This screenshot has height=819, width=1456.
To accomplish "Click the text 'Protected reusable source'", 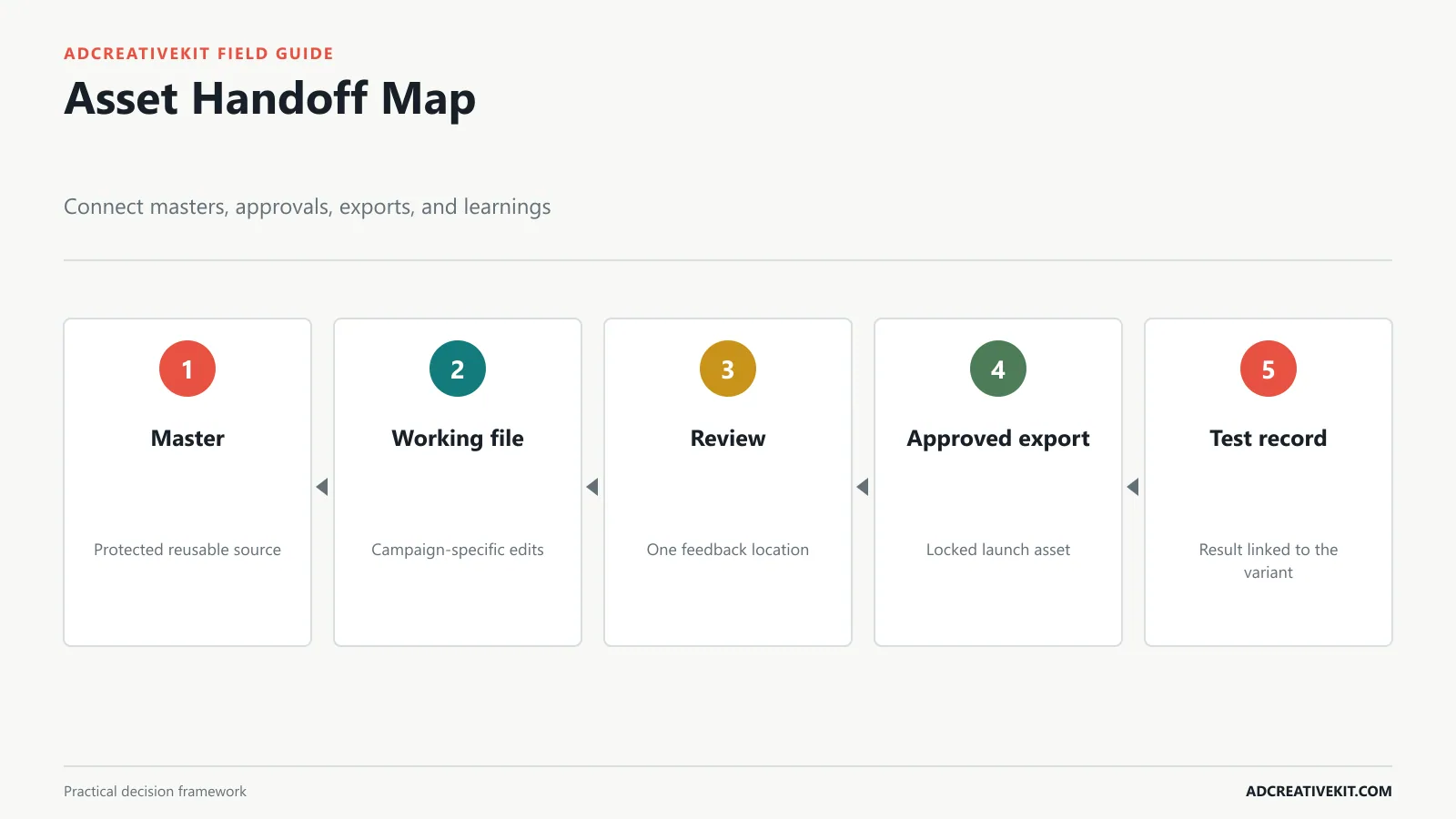I will (x=187, y=550).
